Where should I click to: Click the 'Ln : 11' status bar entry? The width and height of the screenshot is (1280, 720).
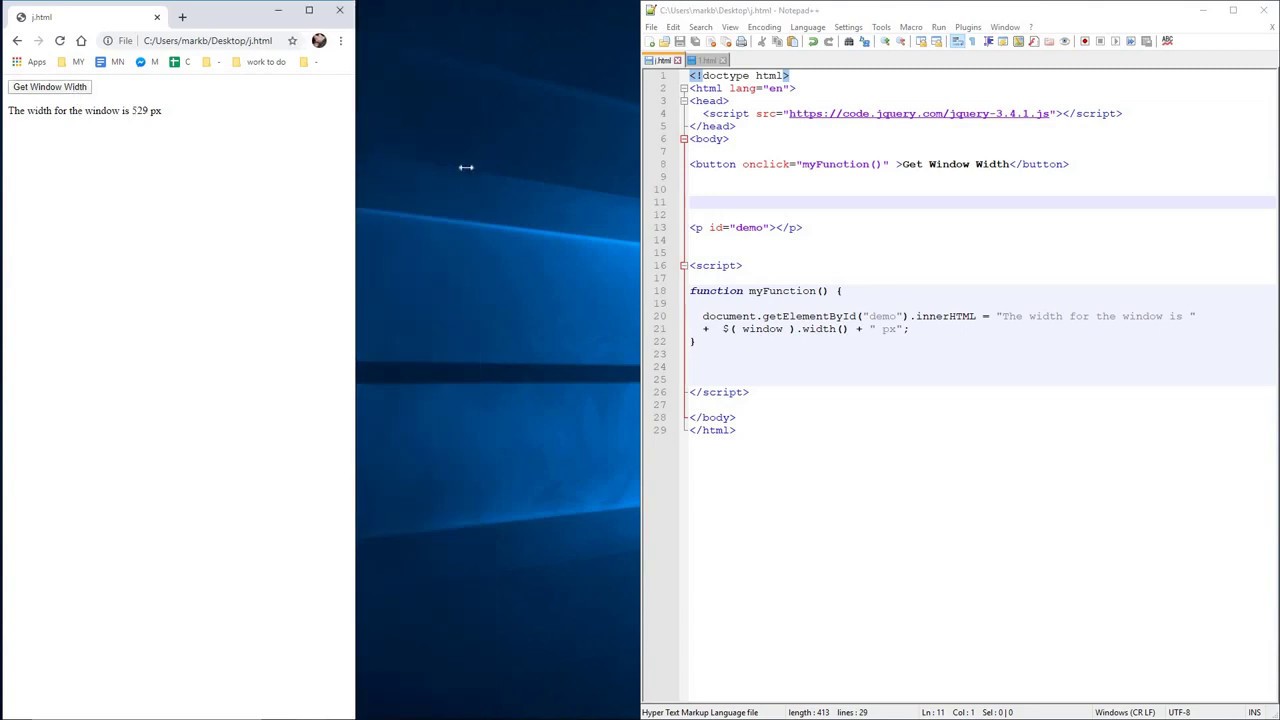pyautogui.click(x=932, y=712)
